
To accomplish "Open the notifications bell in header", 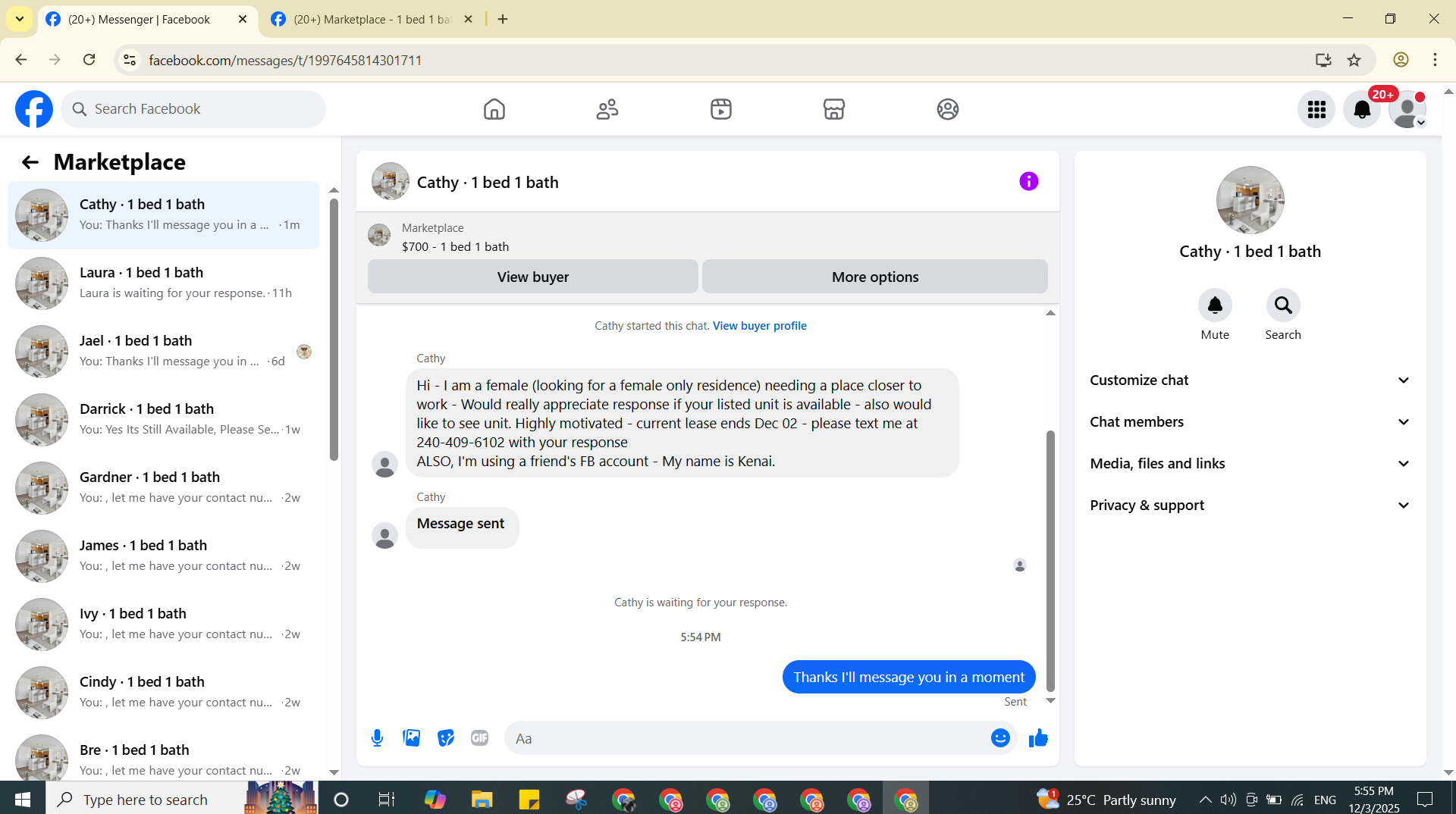I will (1362, 110).
